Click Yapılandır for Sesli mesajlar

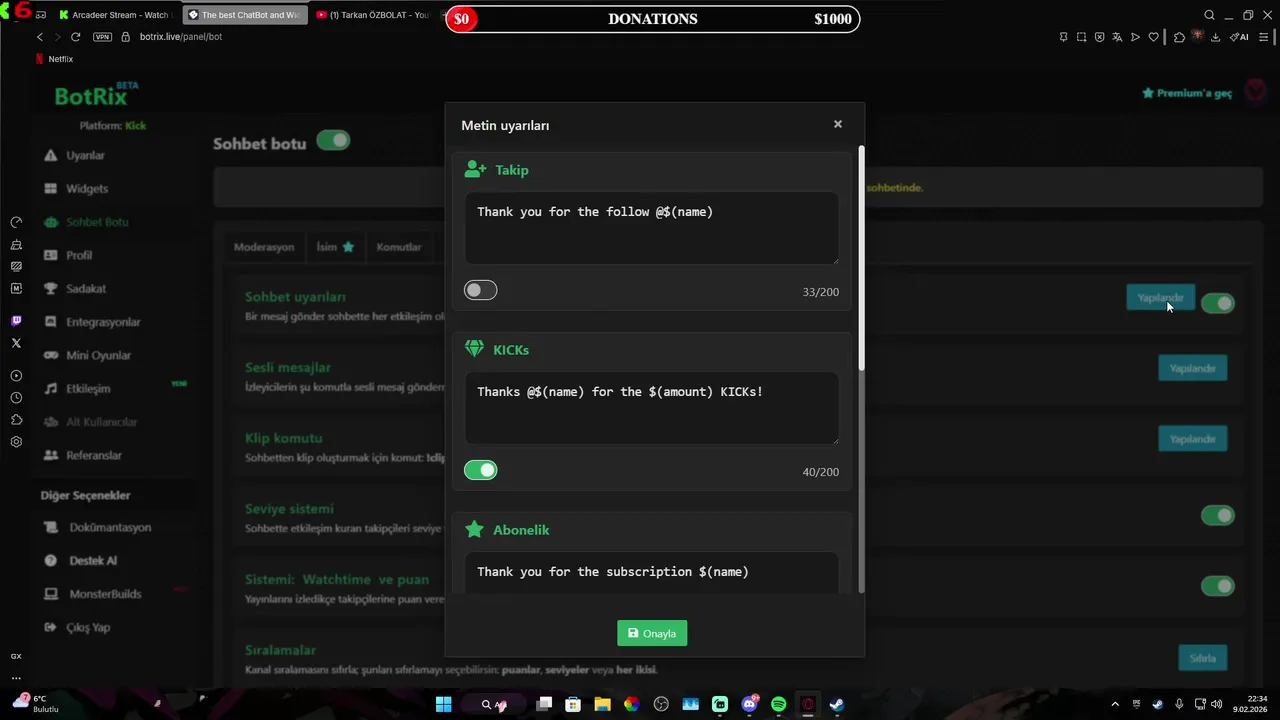pyautogui.click(x=1192, y=368)
